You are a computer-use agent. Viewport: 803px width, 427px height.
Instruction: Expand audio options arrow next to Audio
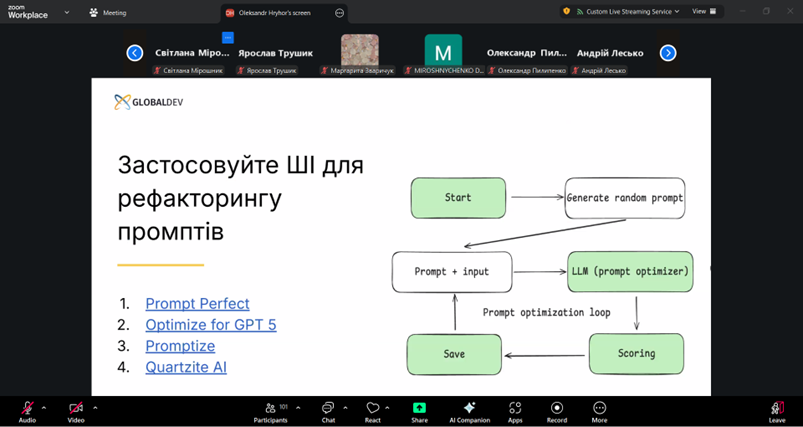click(44, 407)
